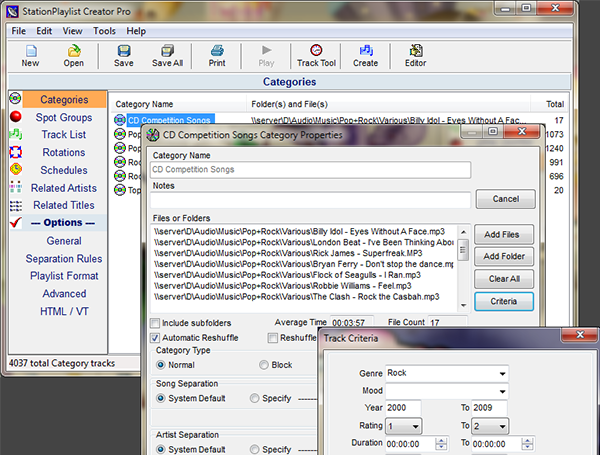The image size is (600, 455).
Task: Save using the Save toolbar icon
Action: tap(124, 56)
